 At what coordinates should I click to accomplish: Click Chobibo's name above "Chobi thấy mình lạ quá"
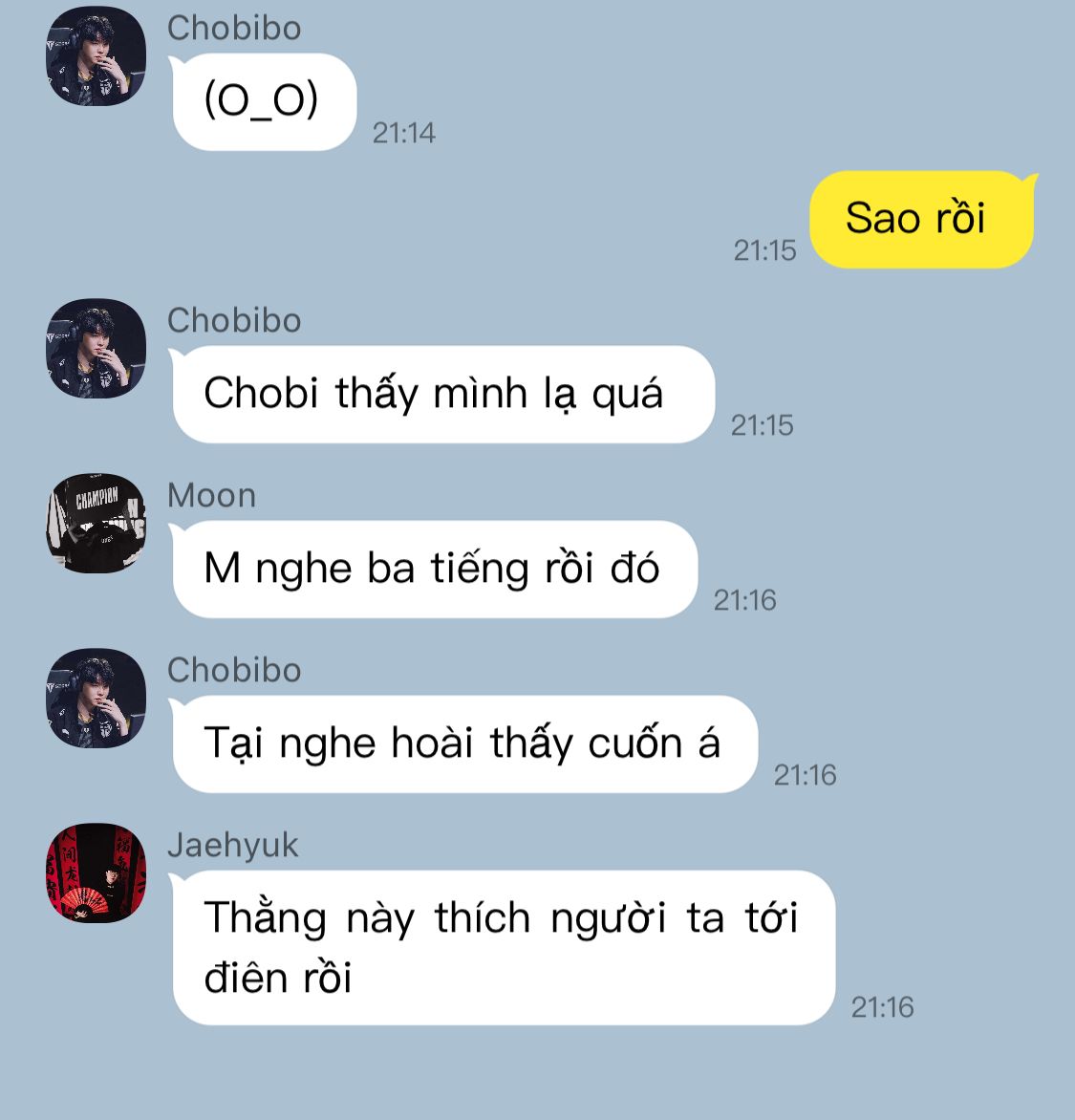click(x=234, y=320)
